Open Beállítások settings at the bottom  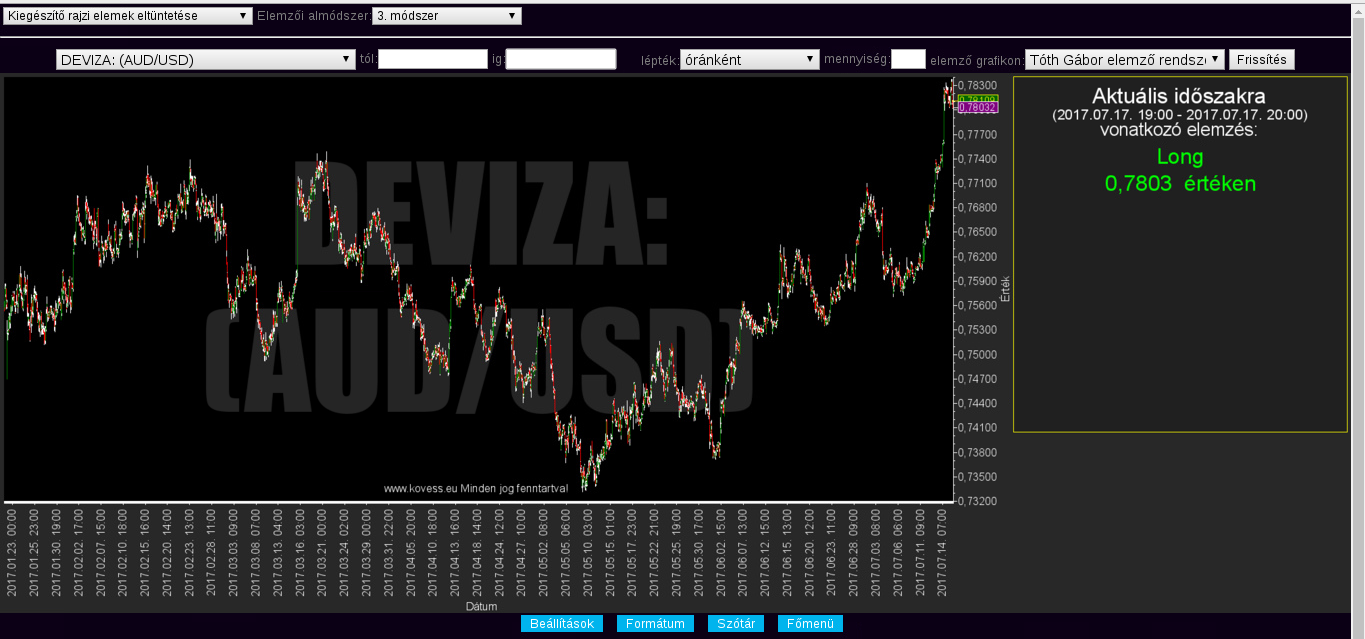click(562, 624)
